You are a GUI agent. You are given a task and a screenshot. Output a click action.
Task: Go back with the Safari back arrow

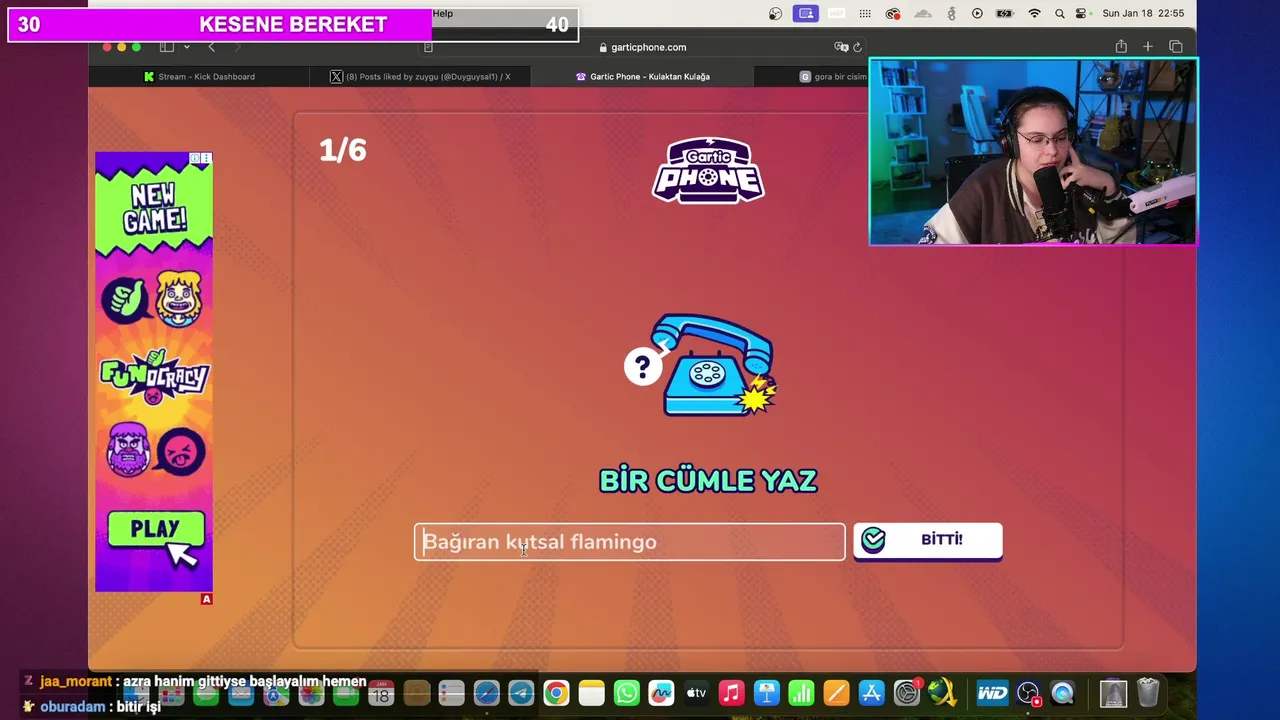pyautogui.click(x=211, y=47)
